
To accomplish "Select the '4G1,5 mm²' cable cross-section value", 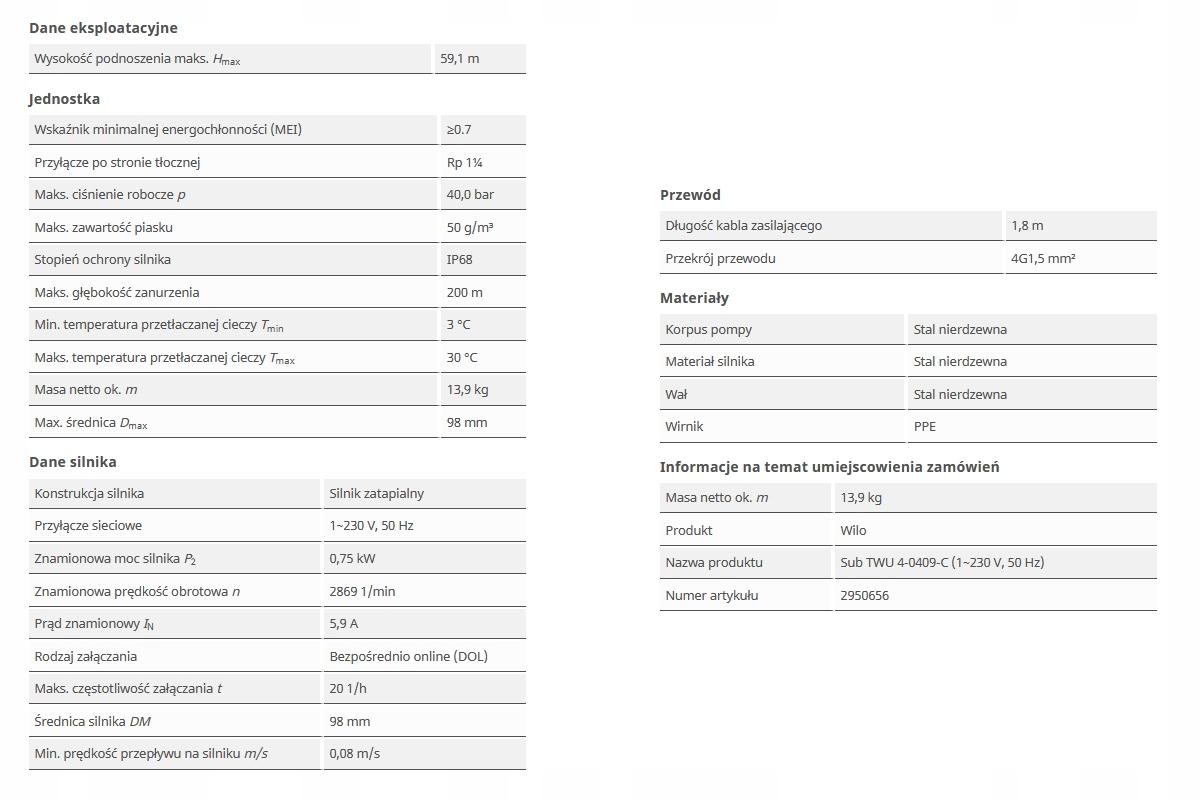I will pos(1043,259).
